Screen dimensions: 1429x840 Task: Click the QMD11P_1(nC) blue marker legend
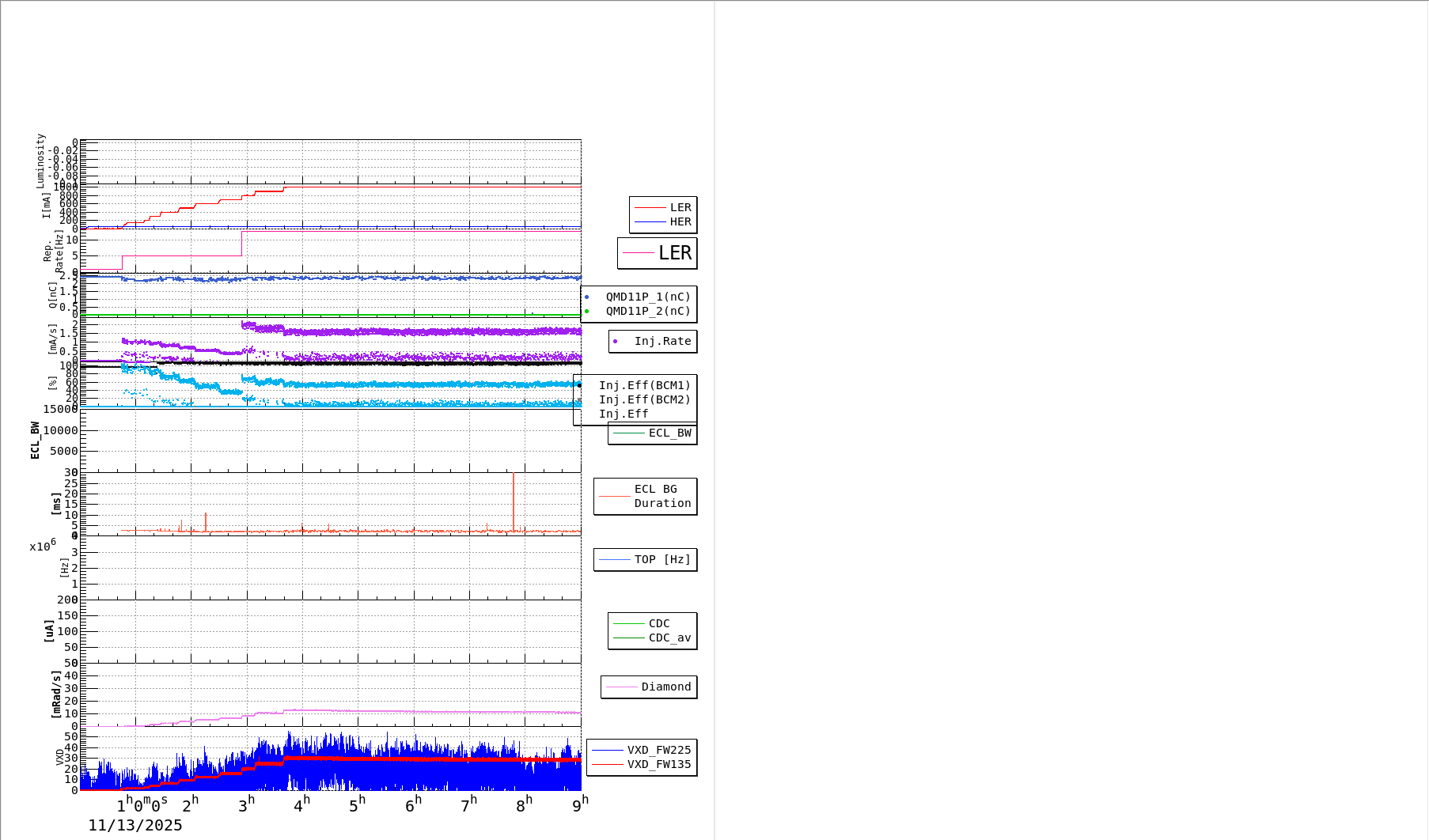pyautogui.click(x=639, y=297)
